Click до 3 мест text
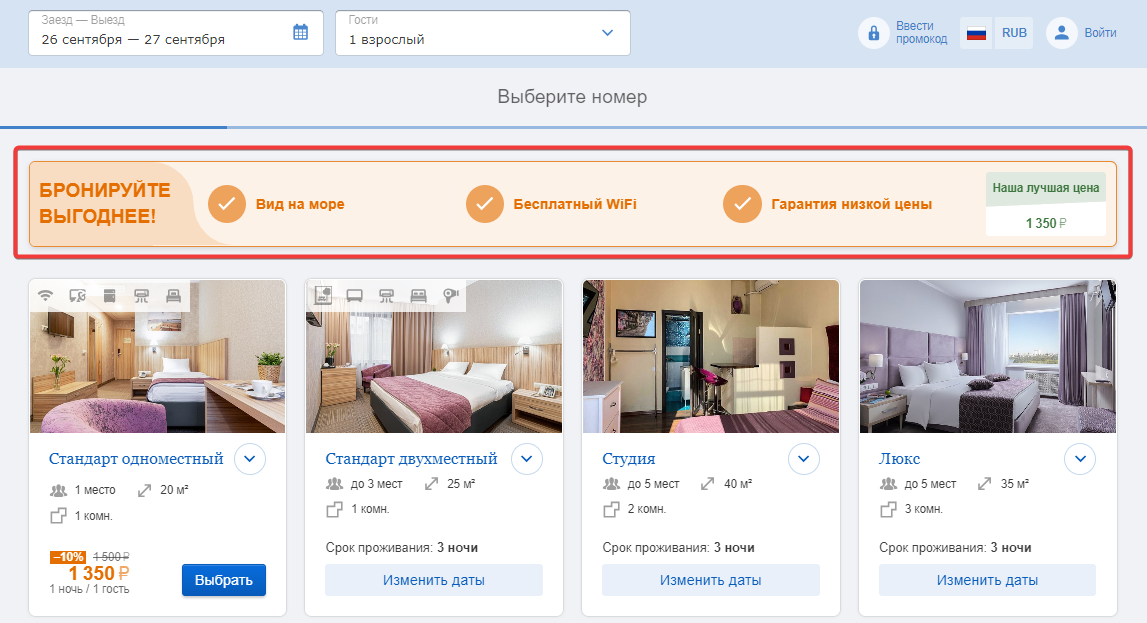The image size is (1147, 623). (377, 484)
